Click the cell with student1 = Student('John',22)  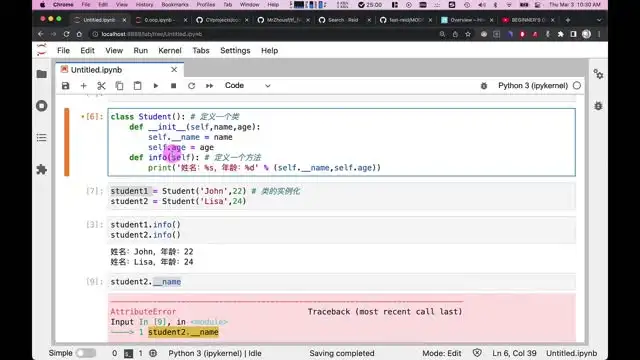pos(342,196)
